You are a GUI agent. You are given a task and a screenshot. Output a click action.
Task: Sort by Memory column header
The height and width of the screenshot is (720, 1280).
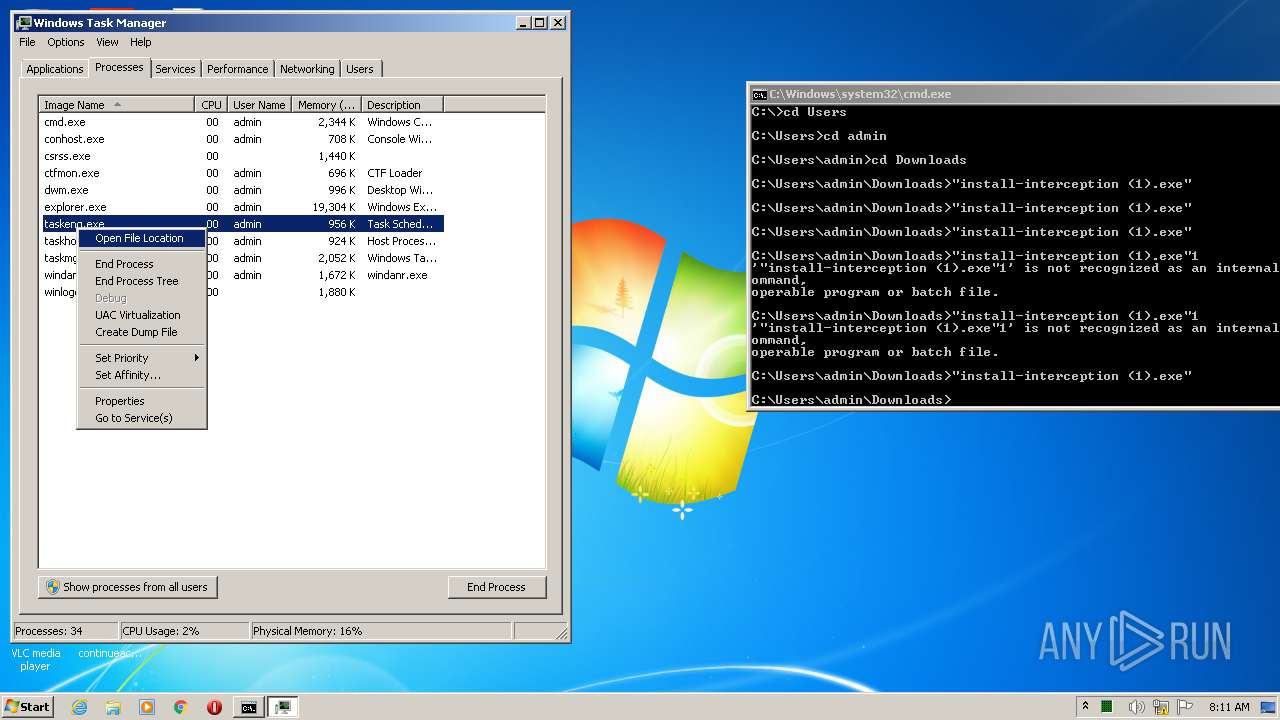tap(326, 105)
